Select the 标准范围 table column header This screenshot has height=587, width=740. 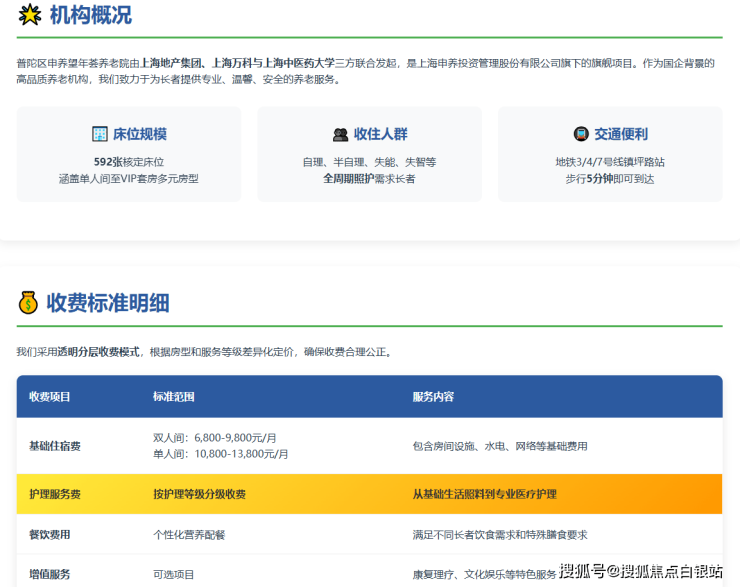(x=173, y=397)
